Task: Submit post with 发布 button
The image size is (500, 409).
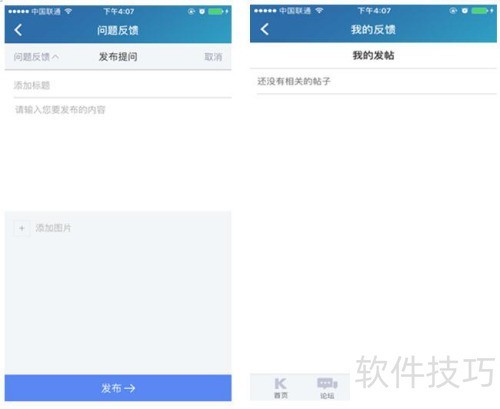Action: (118, 388)
